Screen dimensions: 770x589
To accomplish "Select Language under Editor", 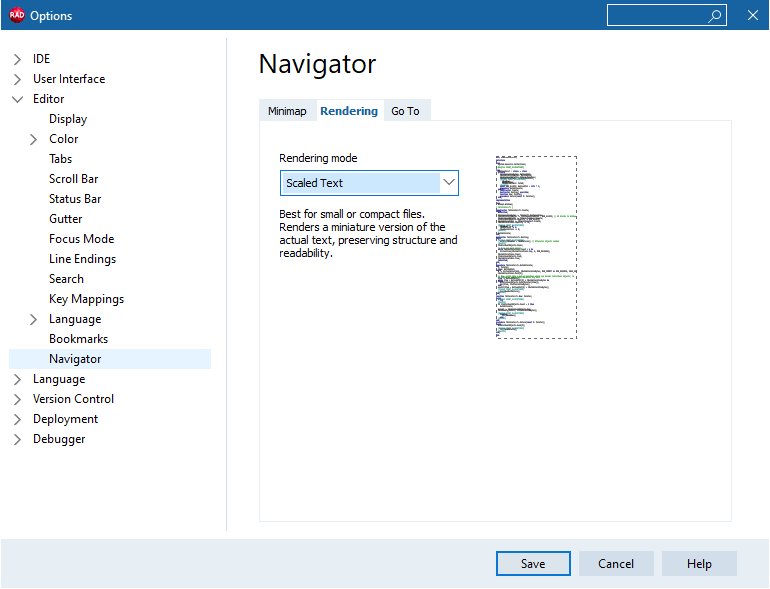I will 75,319.
